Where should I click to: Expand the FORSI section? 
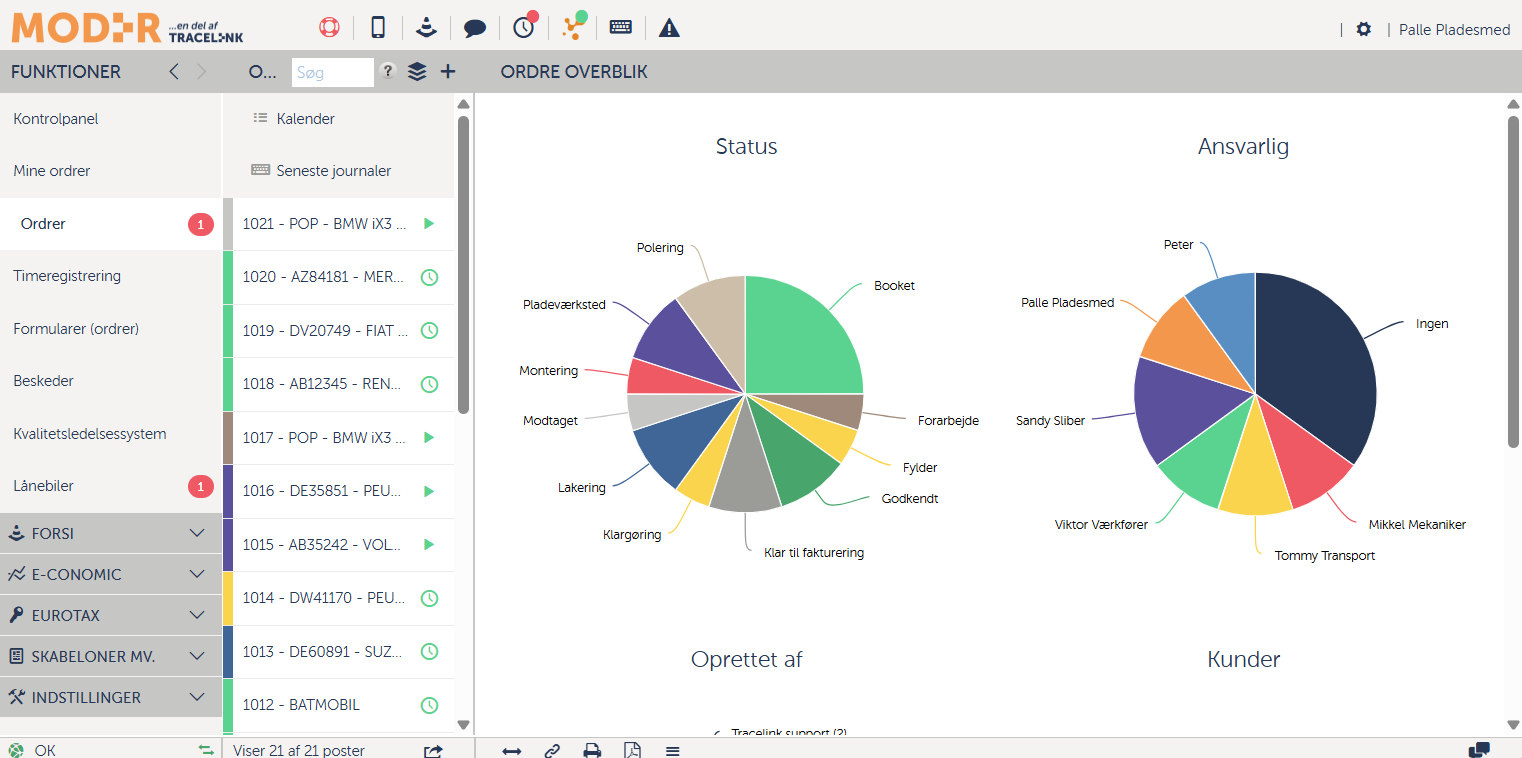(x=110, y=534)
